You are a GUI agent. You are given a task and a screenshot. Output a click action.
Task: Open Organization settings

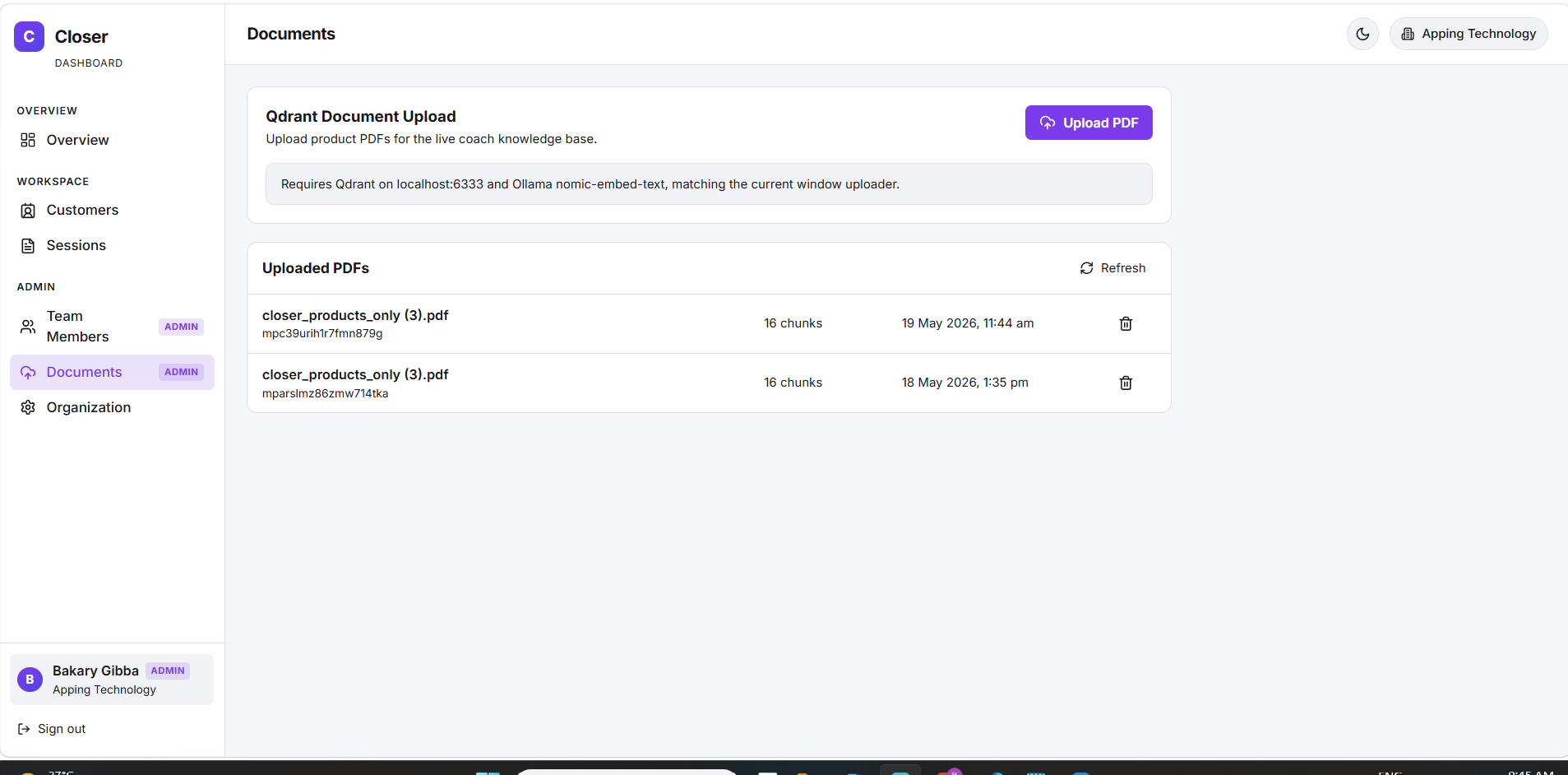112,407
